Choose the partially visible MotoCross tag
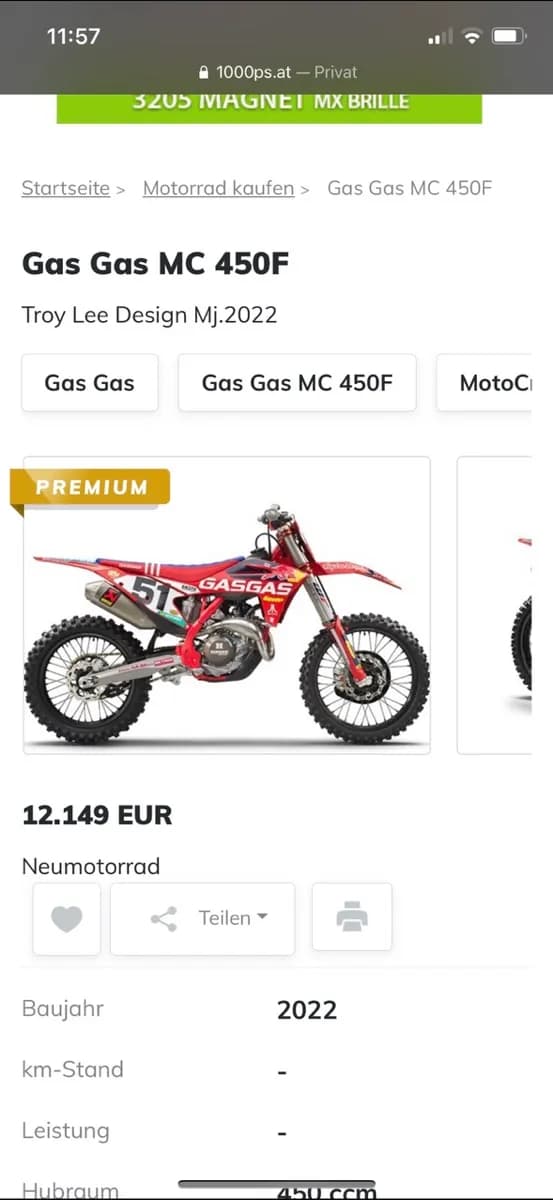The width and height of the screenshot is (553, 1200). pos(484,382)
